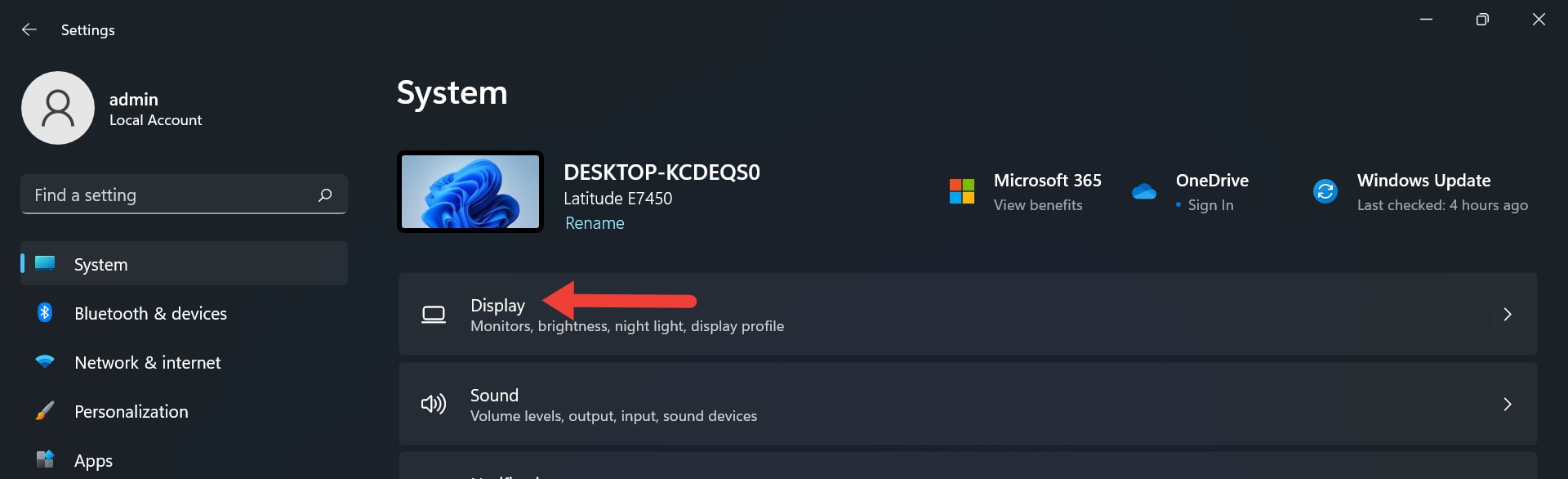This screenshot has width=1568, height=479.
Task: Click Rename to change the PC name
Action: point(594,222)
